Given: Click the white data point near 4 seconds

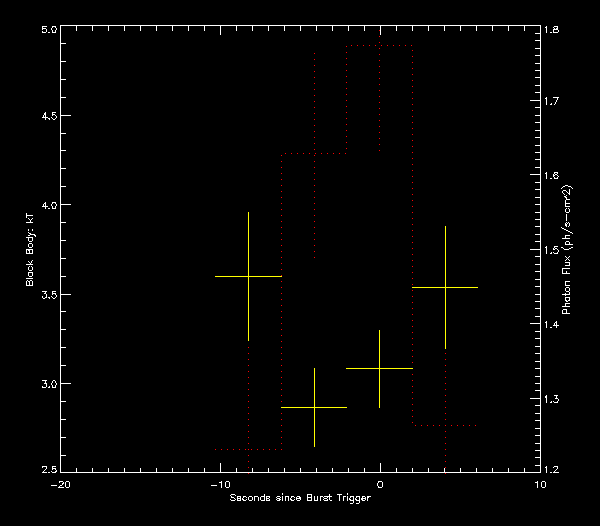Looking at the screenshot, I should (x=445, y=287).
